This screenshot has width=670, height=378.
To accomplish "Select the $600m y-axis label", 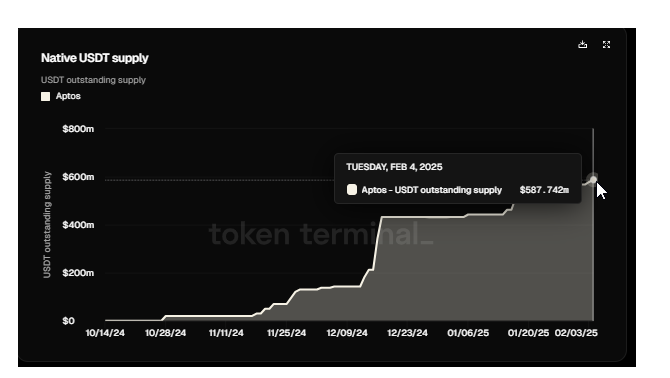I will pyautogui.click(x=78, y=177).
